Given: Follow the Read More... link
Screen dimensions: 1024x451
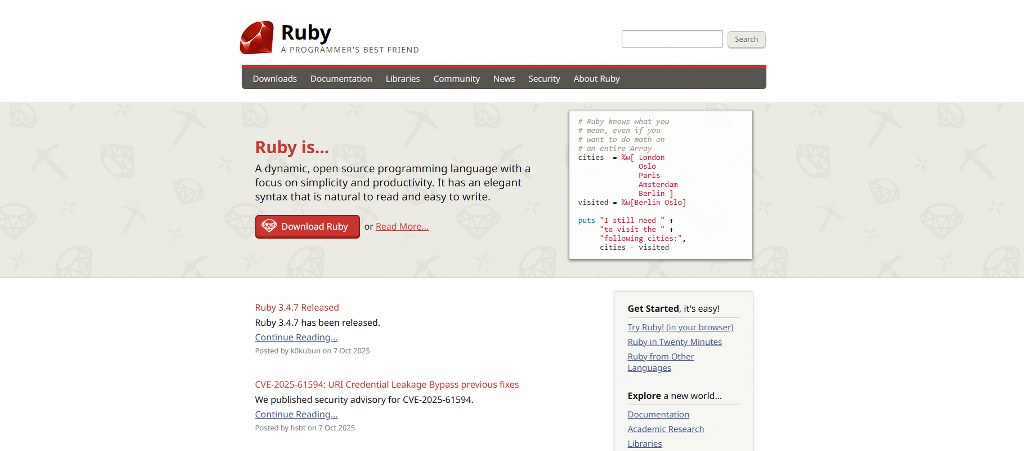Looking at the screenshot, I should click(x=402, y=226).
